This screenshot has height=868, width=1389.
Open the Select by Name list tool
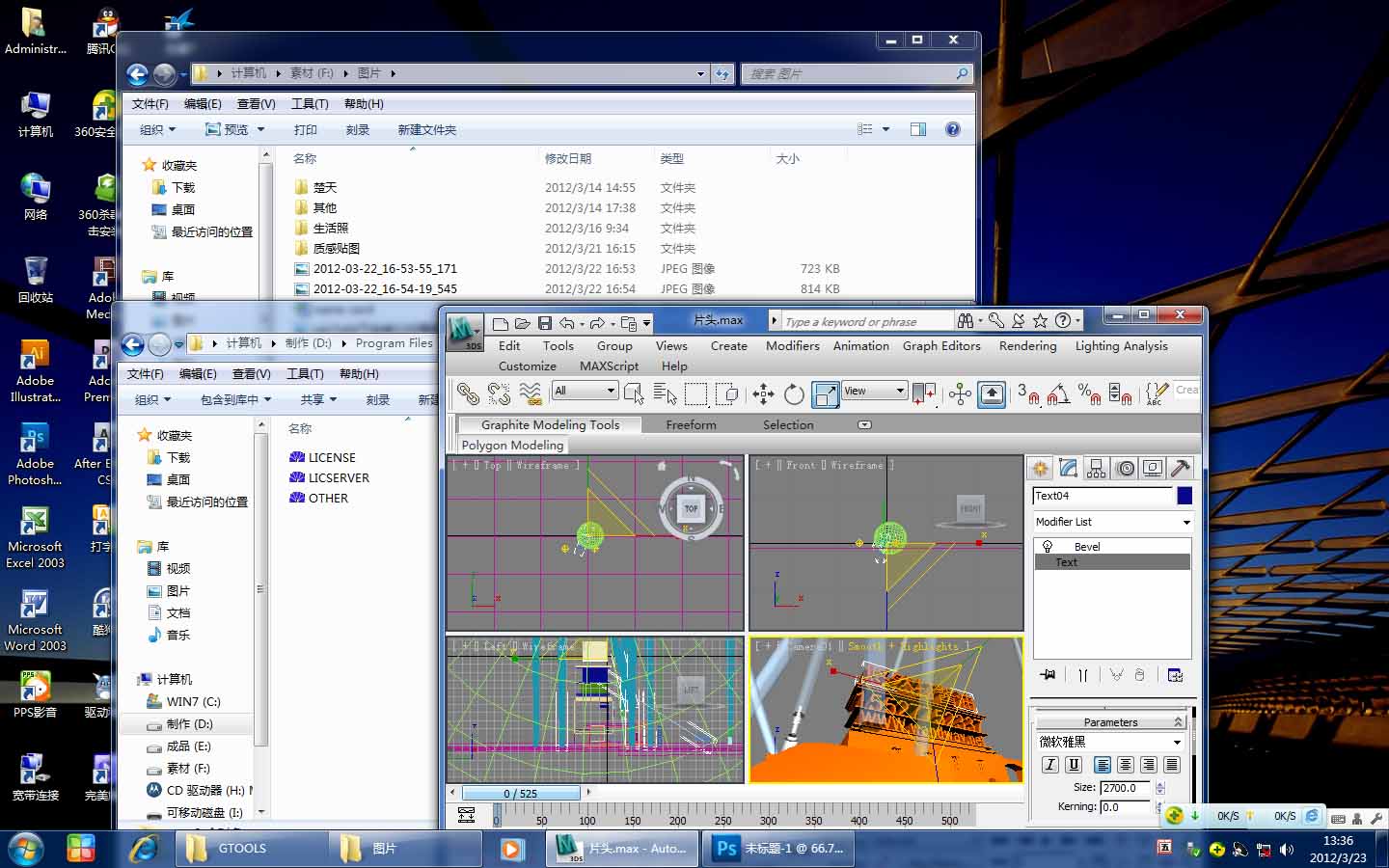[x=665, y=393]
